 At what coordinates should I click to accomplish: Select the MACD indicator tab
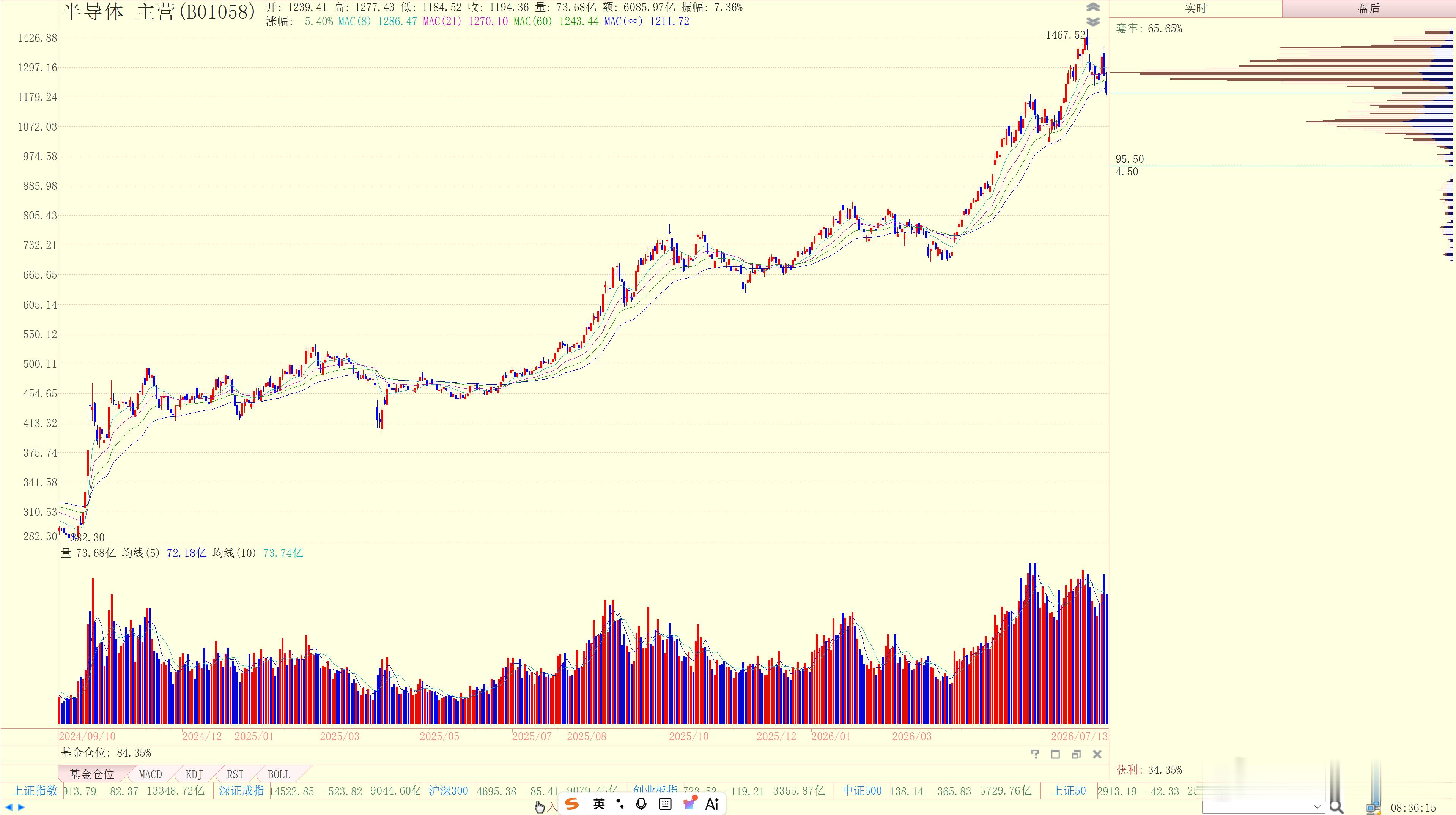150,774
